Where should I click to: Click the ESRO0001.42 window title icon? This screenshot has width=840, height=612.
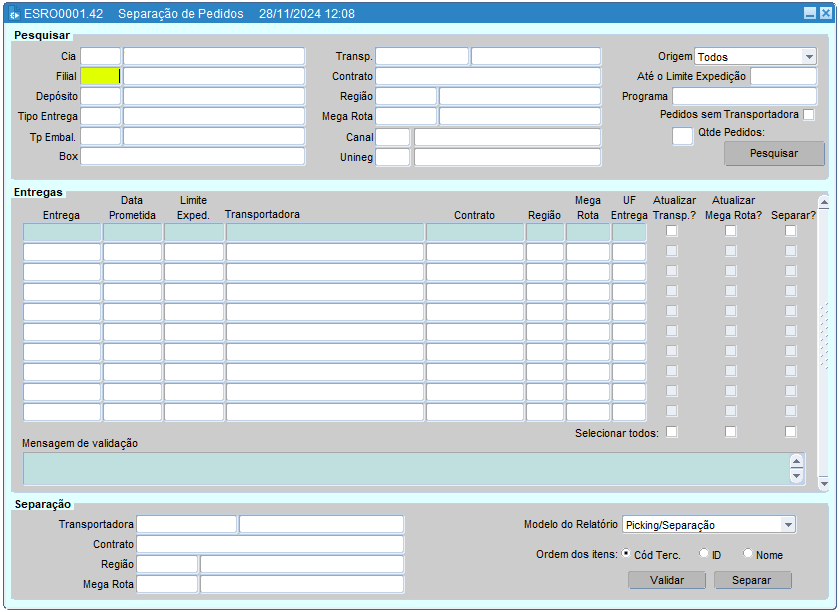(15, 14)
